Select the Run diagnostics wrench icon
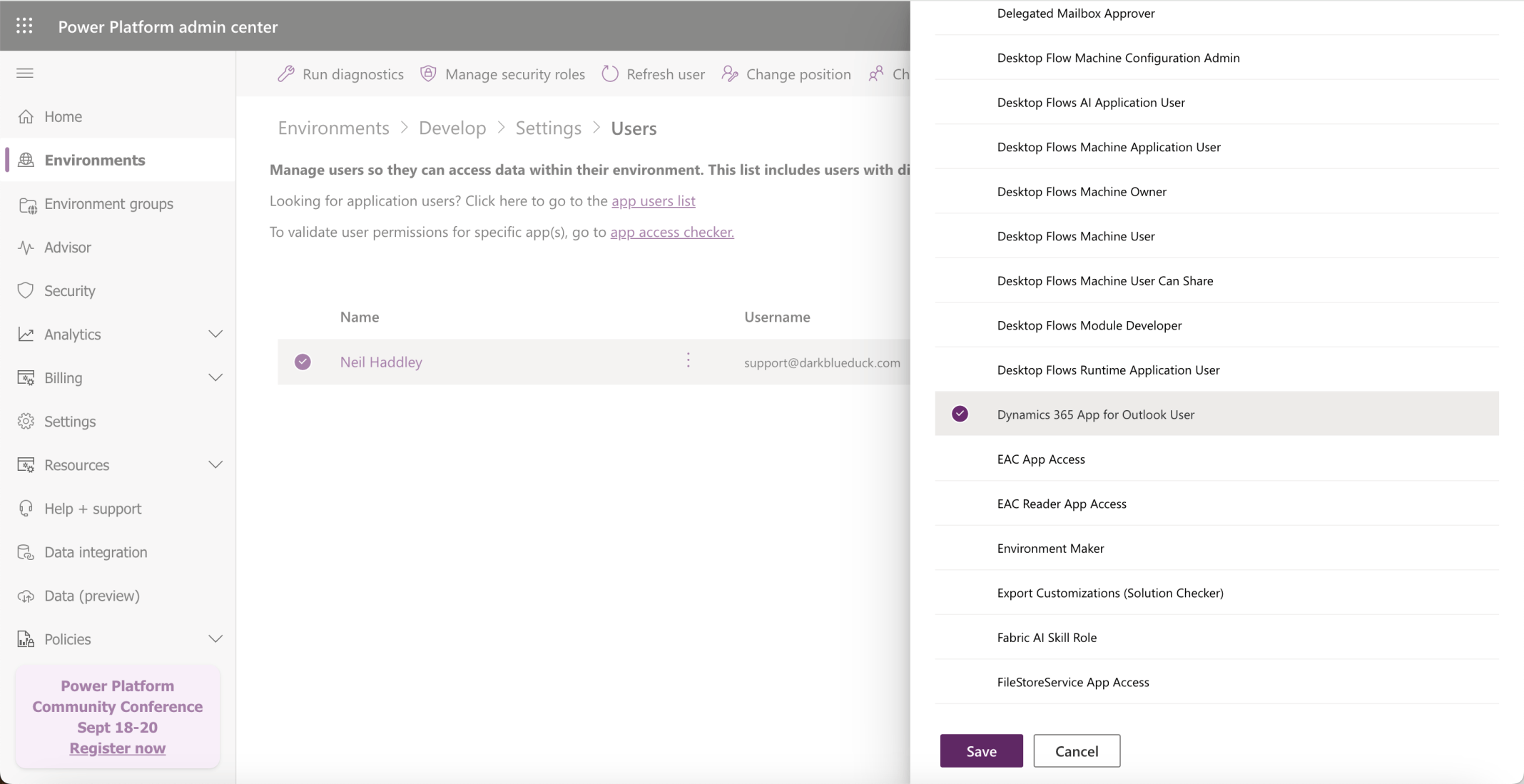The width and height of the screenshot is (1524, 784). pyautogui.click(x=285, y=73)
